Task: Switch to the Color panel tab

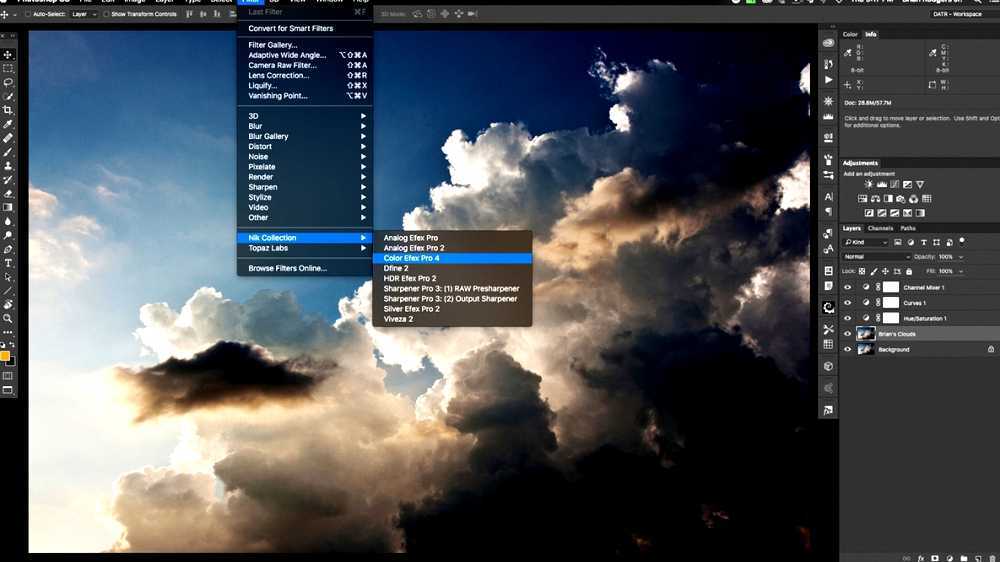Action: pos(850,34)
